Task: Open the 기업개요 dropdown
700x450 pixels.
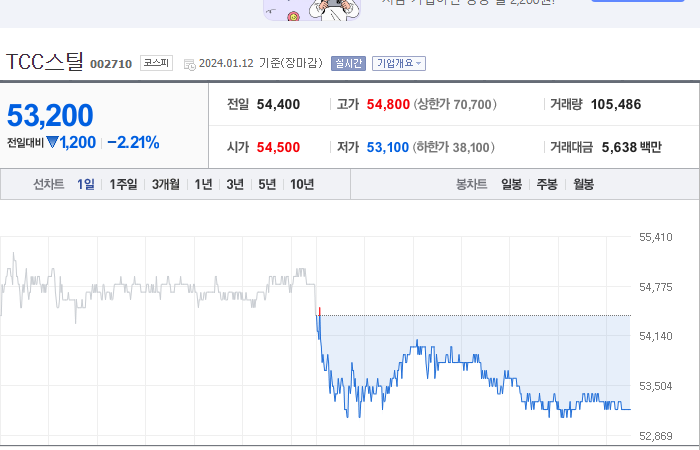Action: tap(399, 63)
